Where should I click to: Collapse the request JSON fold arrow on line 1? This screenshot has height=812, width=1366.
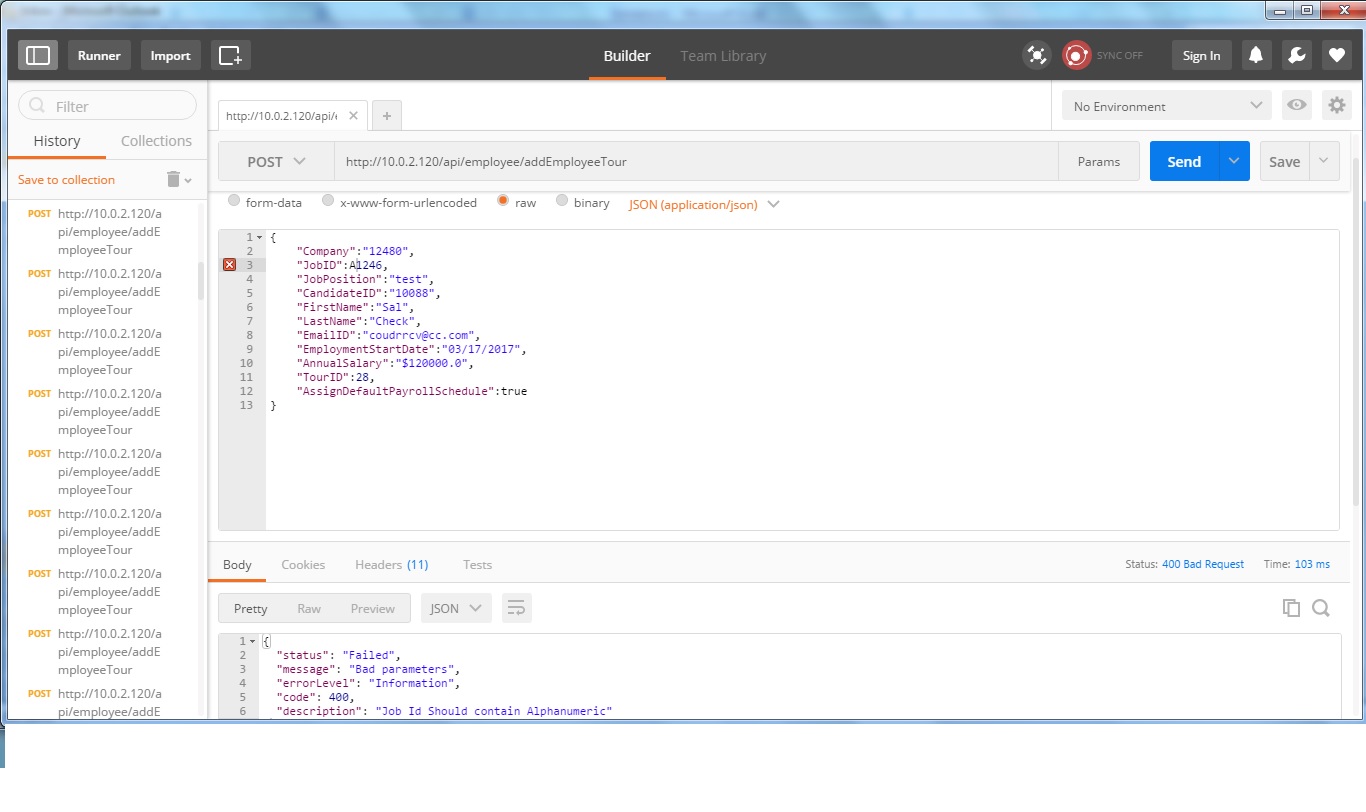(x=260, y=237)
